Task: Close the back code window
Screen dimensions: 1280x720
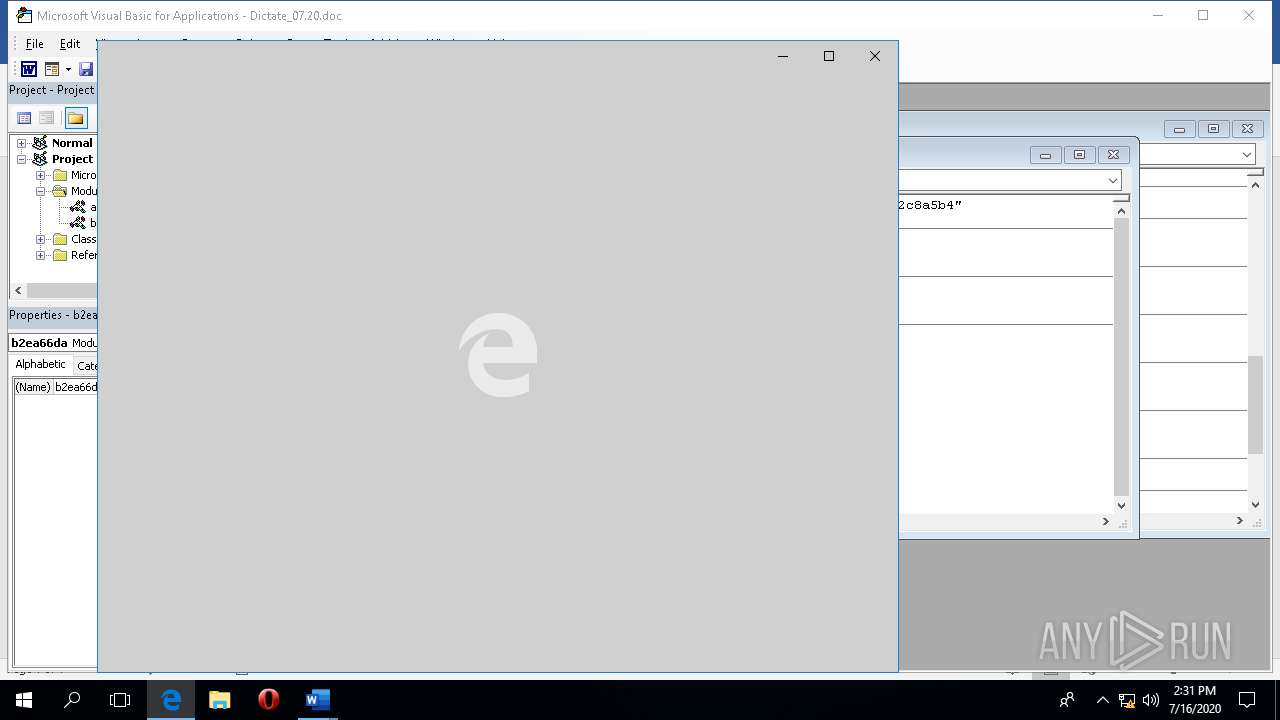Action: (1247, 129)
